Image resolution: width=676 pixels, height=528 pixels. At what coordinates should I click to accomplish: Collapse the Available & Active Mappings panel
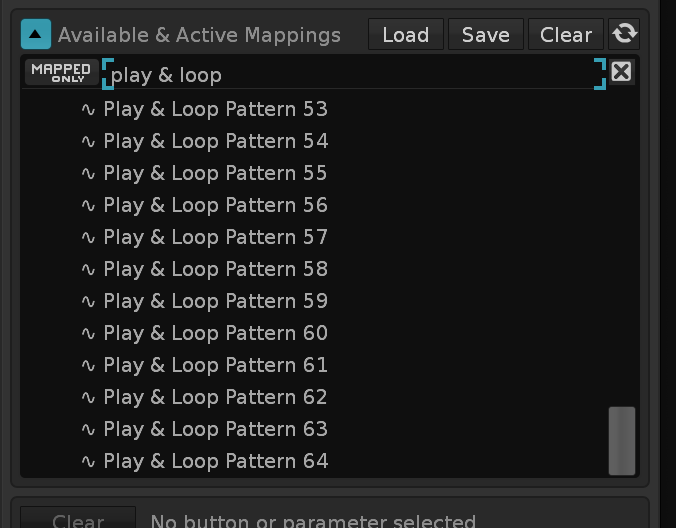coord(36,34)
